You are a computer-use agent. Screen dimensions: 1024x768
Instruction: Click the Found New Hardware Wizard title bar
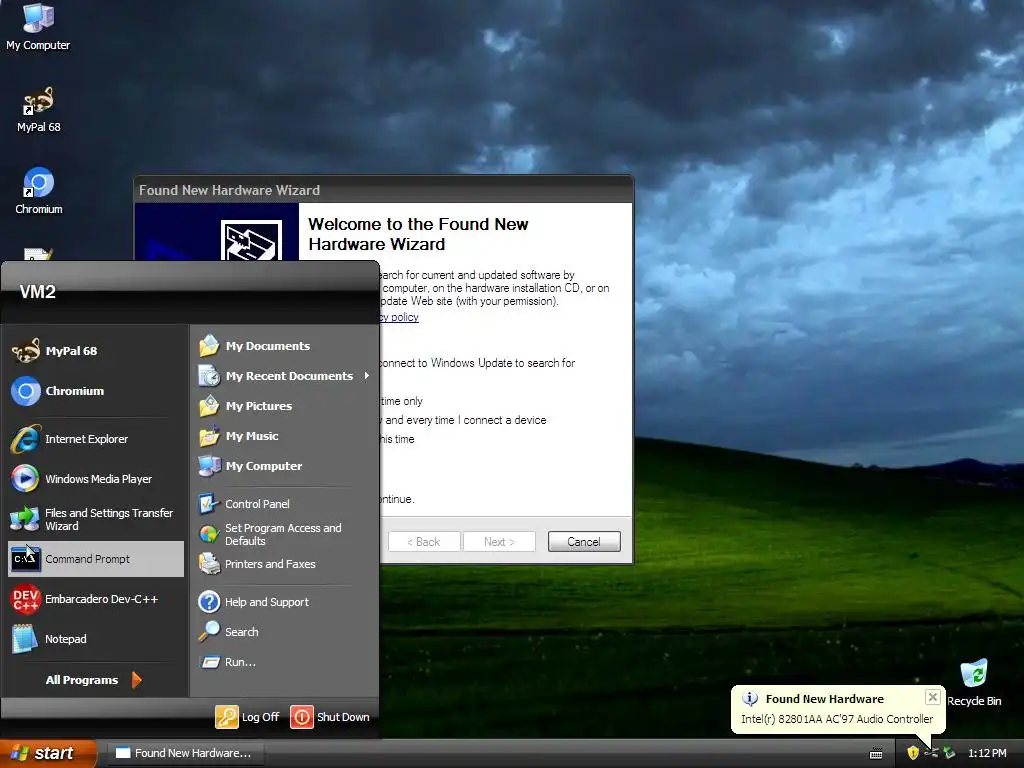[383, 190]
